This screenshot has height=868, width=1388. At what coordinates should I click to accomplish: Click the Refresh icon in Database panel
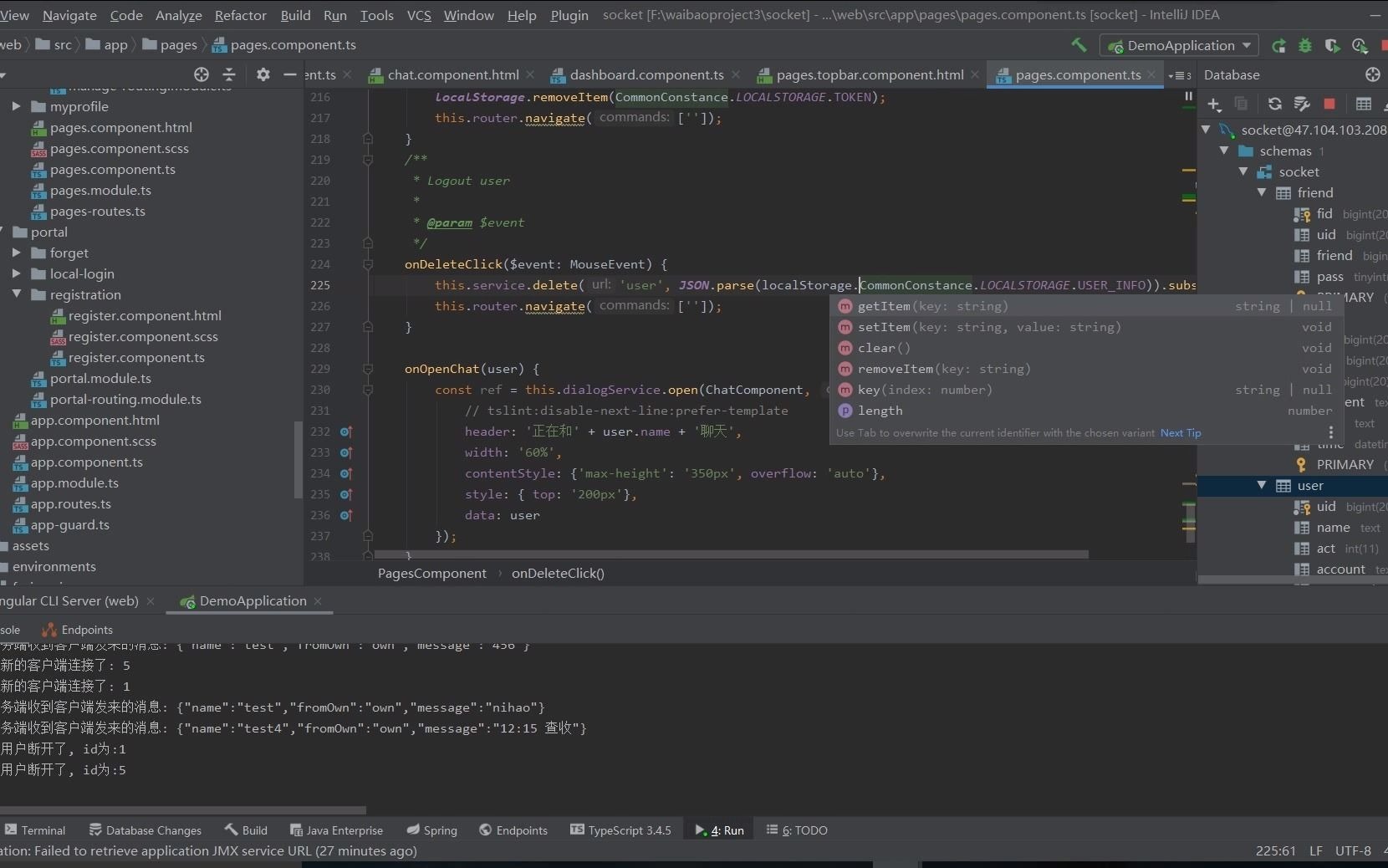coord(1274,104)
